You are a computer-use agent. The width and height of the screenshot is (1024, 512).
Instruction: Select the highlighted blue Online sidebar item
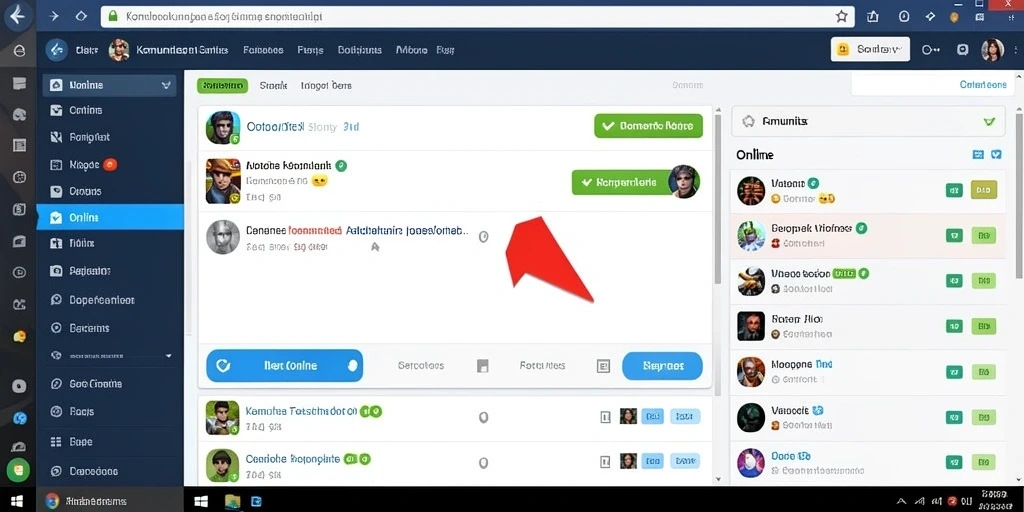click(110, 217)
